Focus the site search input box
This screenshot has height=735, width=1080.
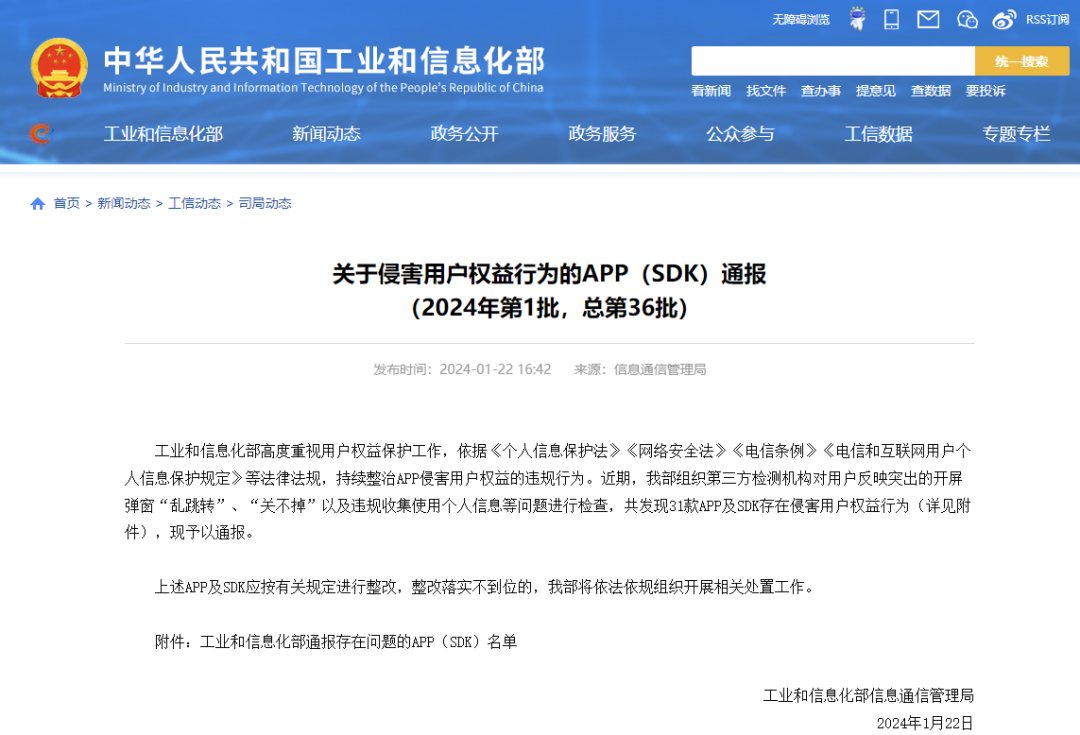click(x=833, y=61)
